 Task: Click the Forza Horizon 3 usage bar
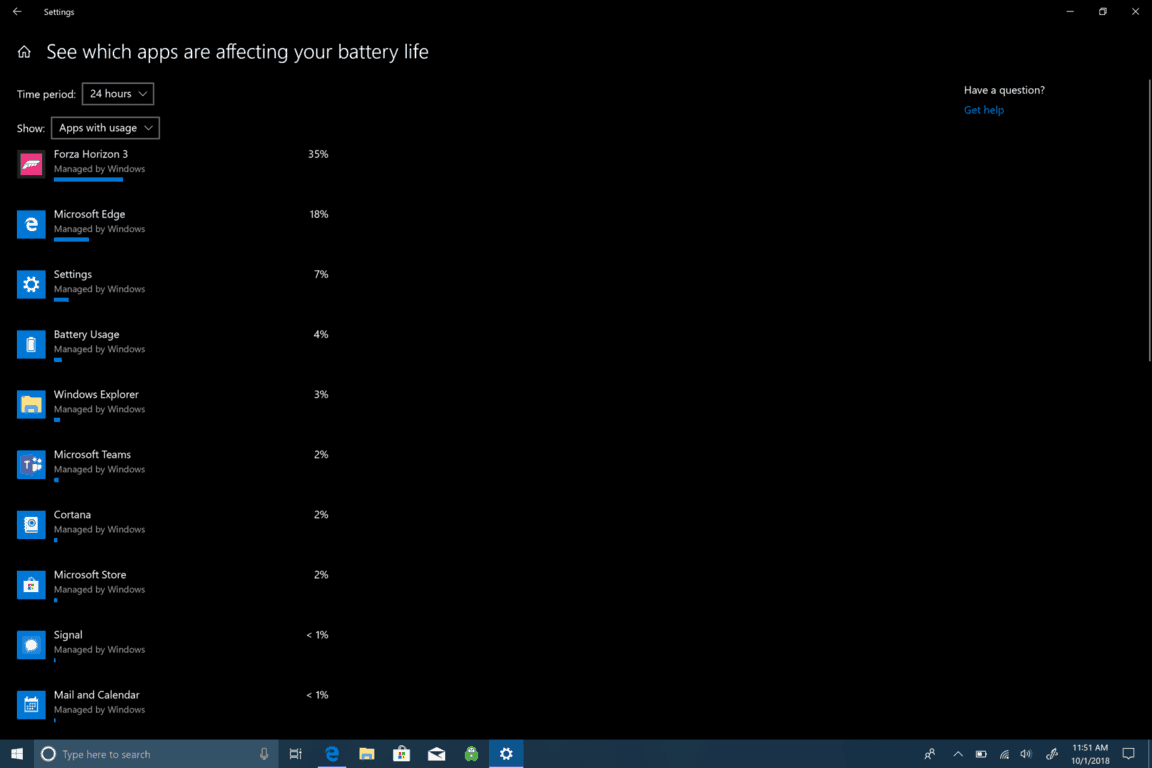tap(88, 180)
